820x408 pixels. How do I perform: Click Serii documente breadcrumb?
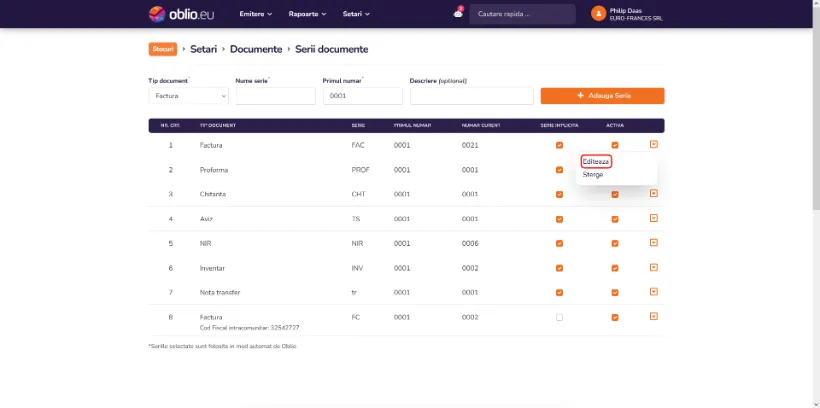tap(332, 49)
